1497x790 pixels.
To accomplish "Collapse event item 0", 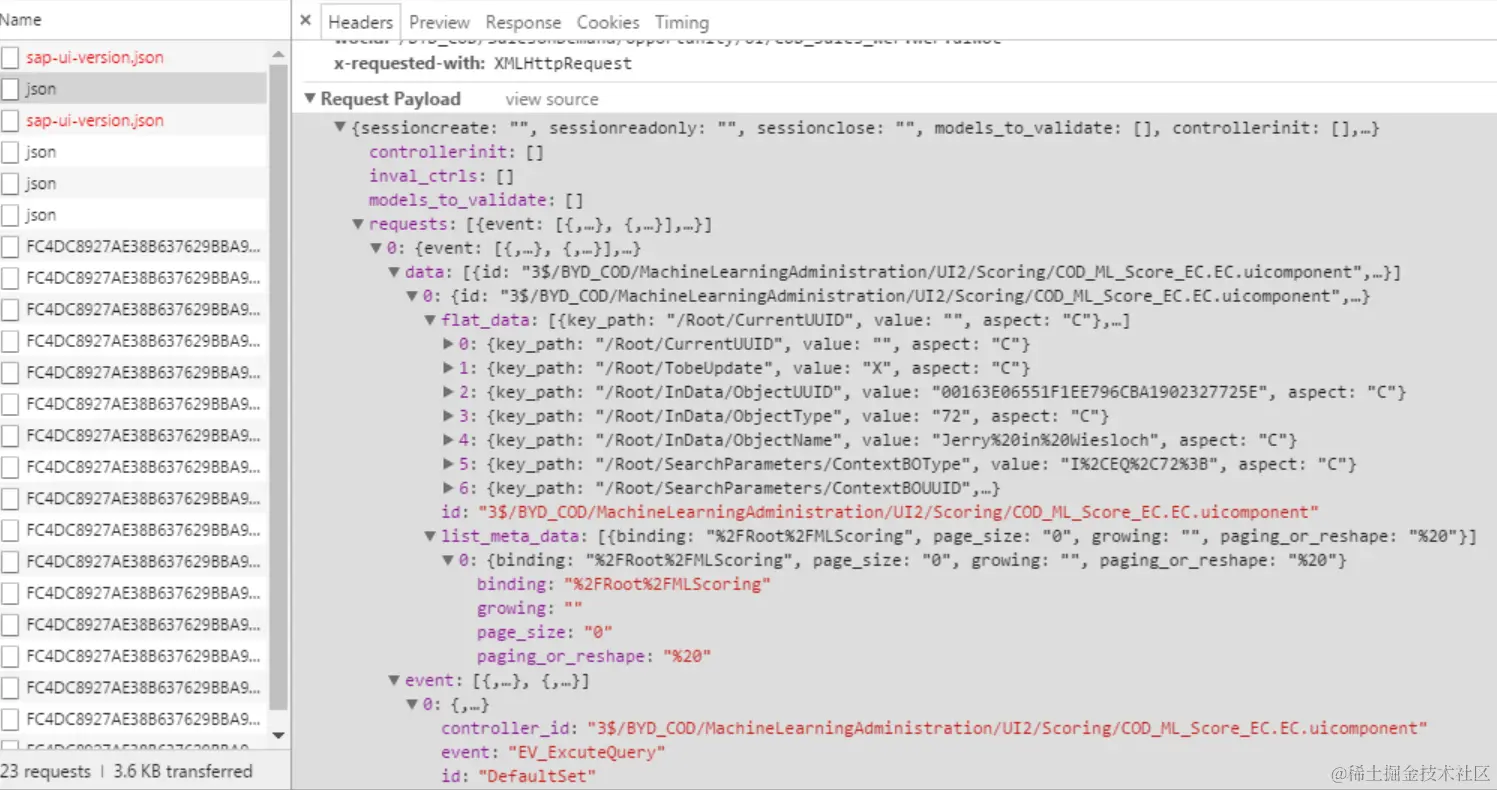I will point(413,704).
